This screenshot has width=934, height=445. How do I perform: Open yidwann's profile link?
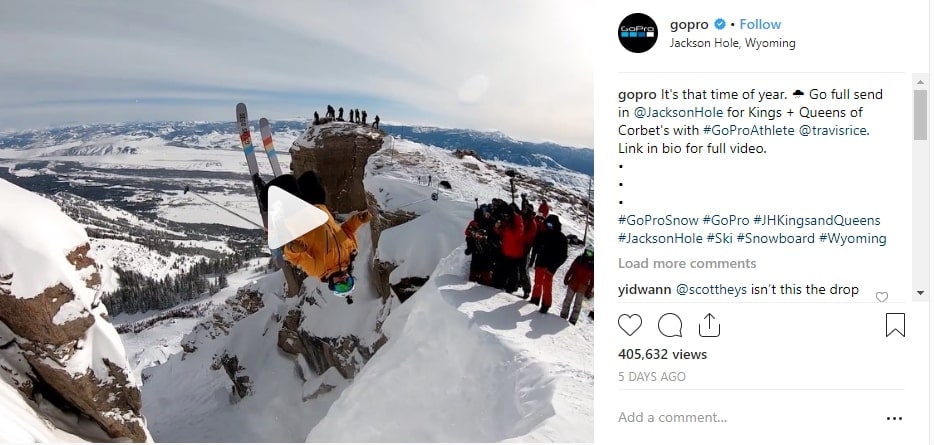point(645,290)
